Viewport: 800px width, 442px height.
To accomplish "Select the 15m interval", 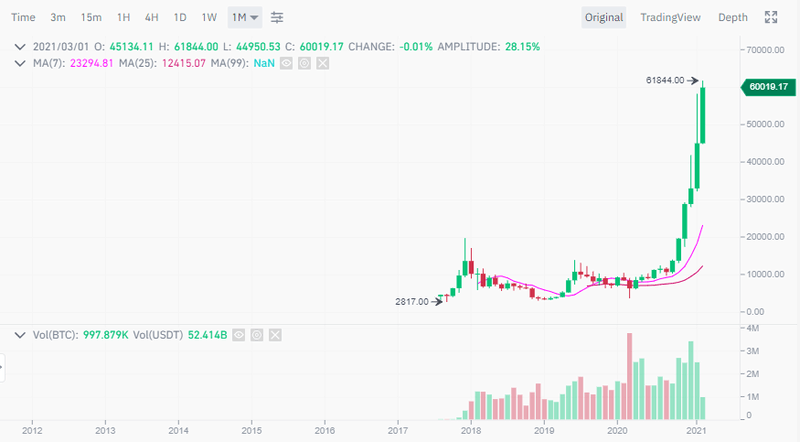I will click(91, 17).
